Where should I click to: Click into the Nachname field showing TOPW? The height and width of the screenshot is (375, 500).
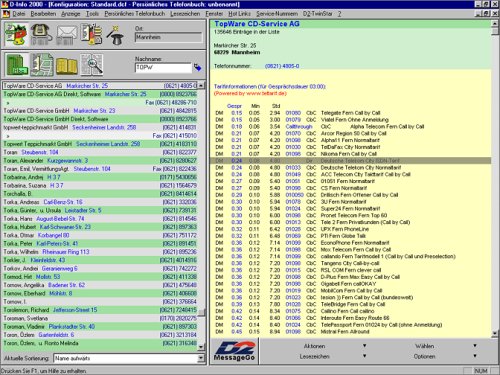pyautogui.click(x=163, y=68)
